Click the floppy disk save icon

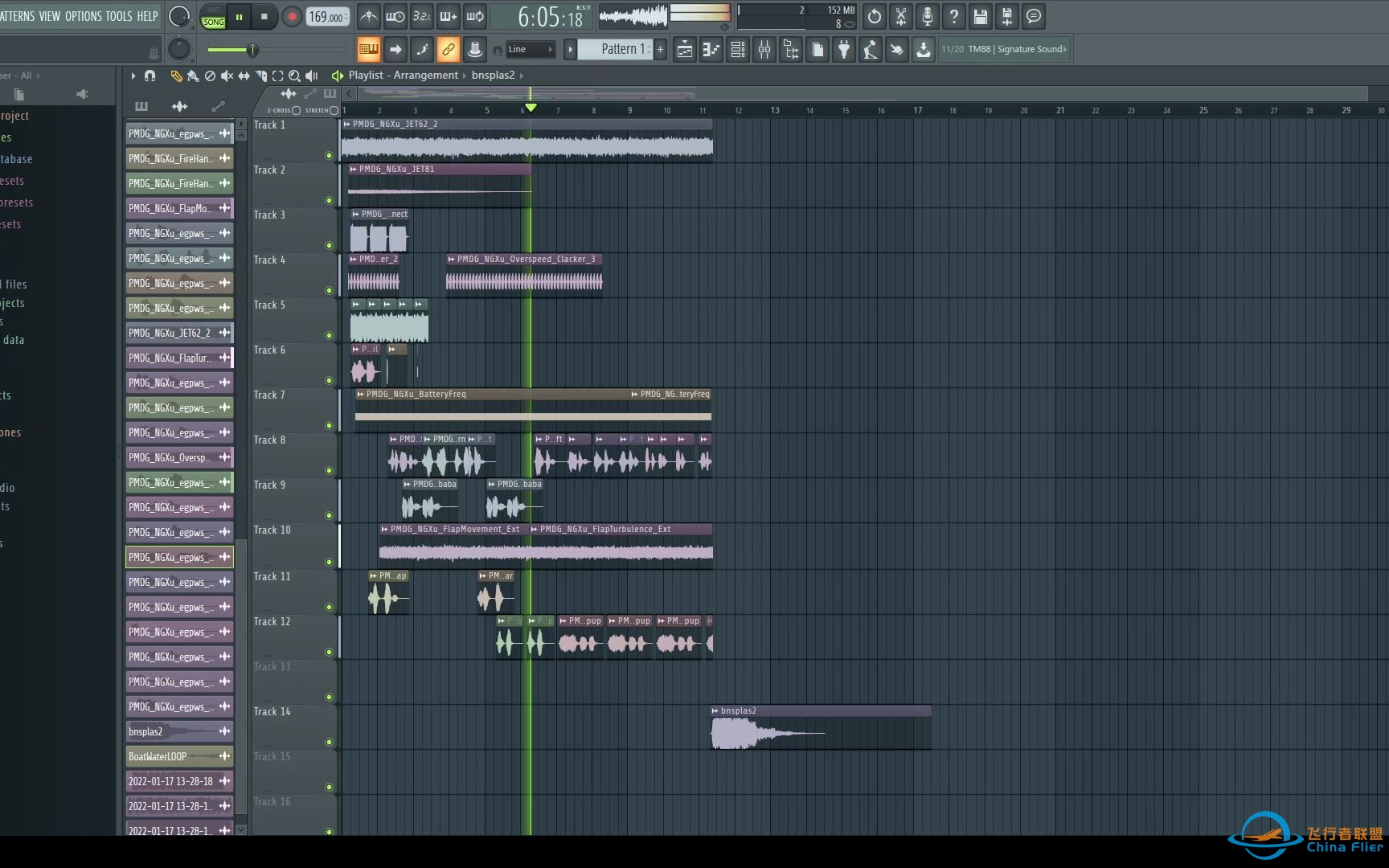click(x=981, y=16)
